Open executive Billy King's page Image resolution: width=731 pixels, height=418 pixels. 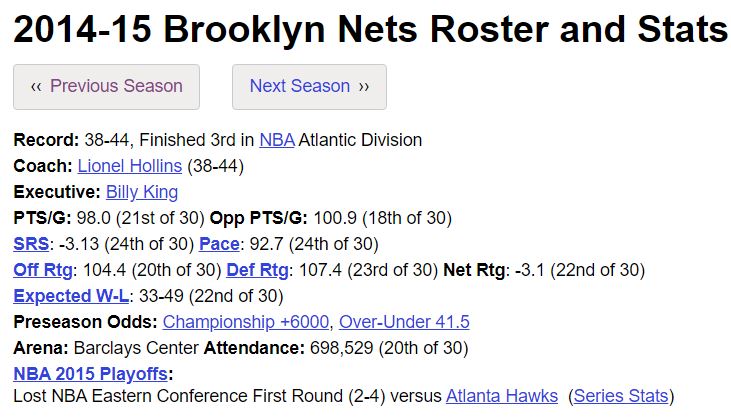point(142,192)
